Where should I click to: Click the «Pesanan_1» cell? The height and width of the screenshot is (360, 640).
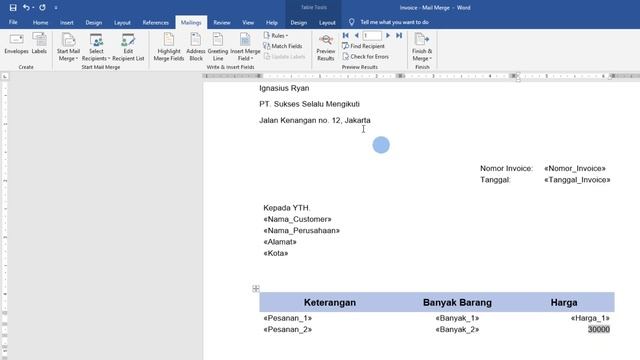[287, 318]
